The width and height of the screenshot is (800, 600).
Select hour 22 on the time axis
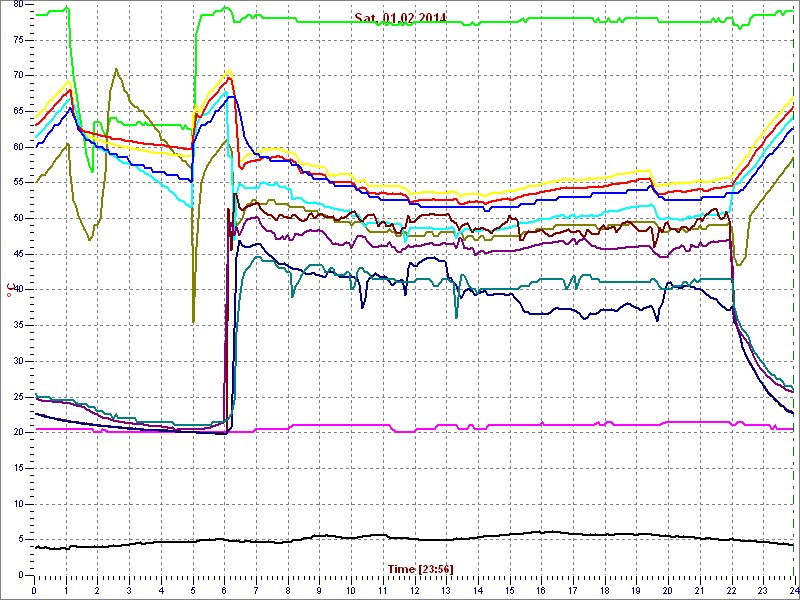click(730, 590)
